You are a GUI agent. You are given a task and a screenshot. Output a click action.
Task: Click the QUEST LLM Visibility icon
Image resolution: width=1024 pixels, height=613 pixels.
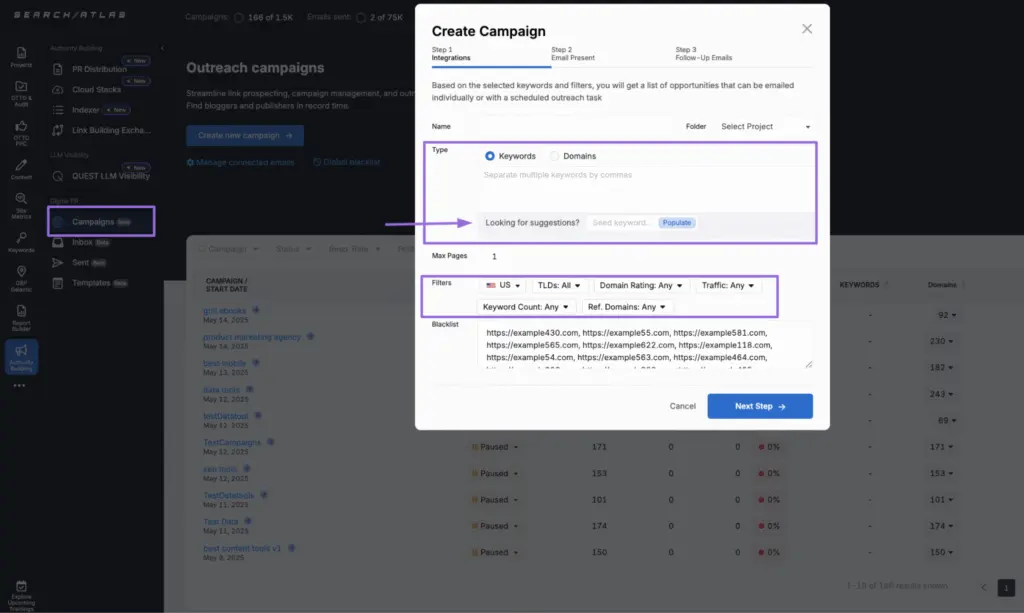point(57,176)
